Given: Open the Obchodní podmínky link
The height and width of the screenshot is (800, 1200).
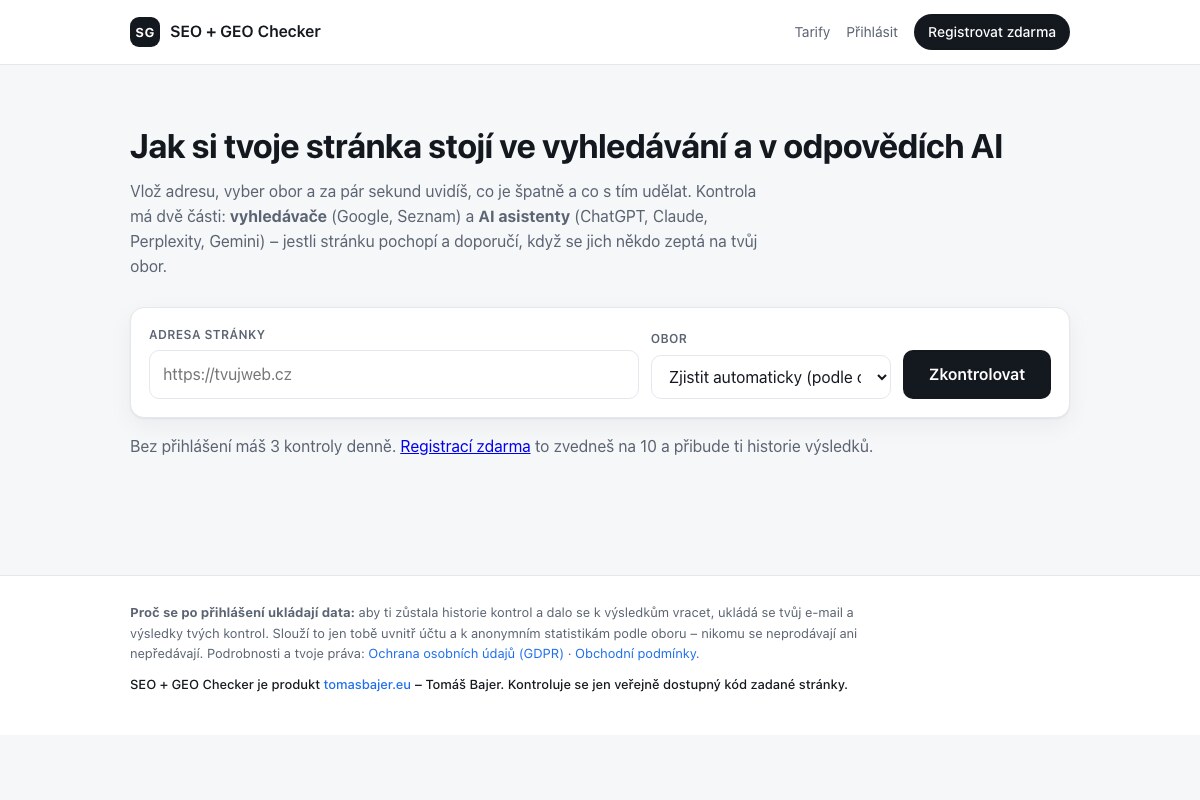Looking at the screenshot, I should pos(637,653).
